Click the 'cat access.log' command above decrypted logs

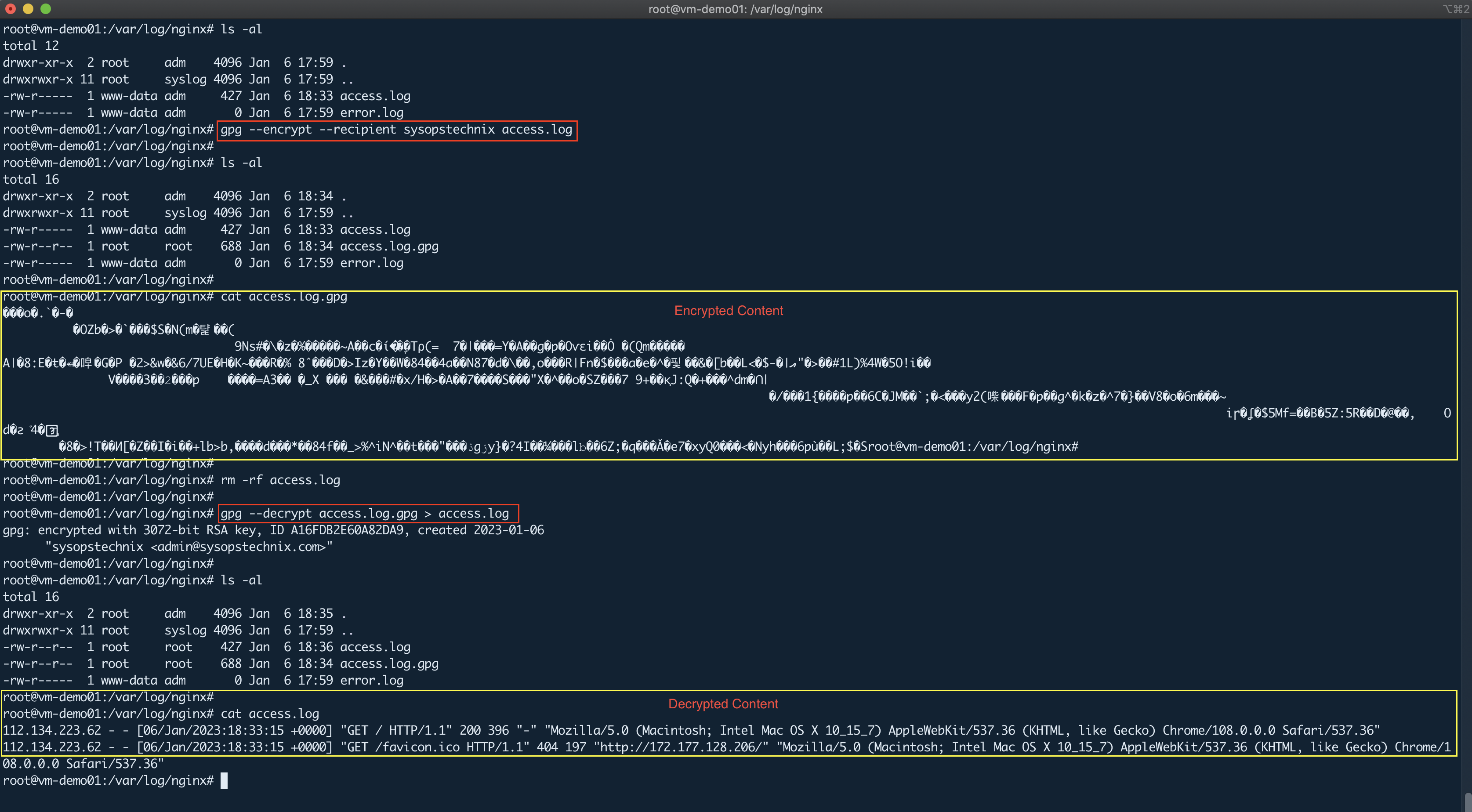coord(270,714)
